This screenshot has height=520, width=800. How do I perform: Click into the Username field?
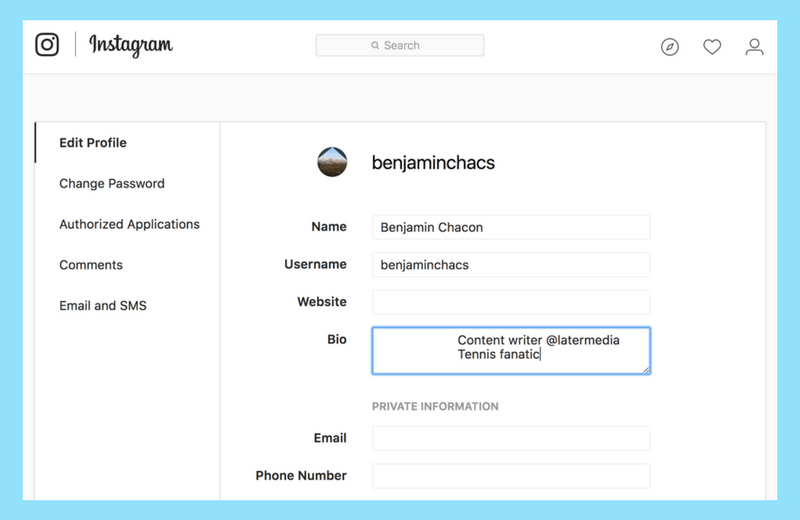(511, 265)
